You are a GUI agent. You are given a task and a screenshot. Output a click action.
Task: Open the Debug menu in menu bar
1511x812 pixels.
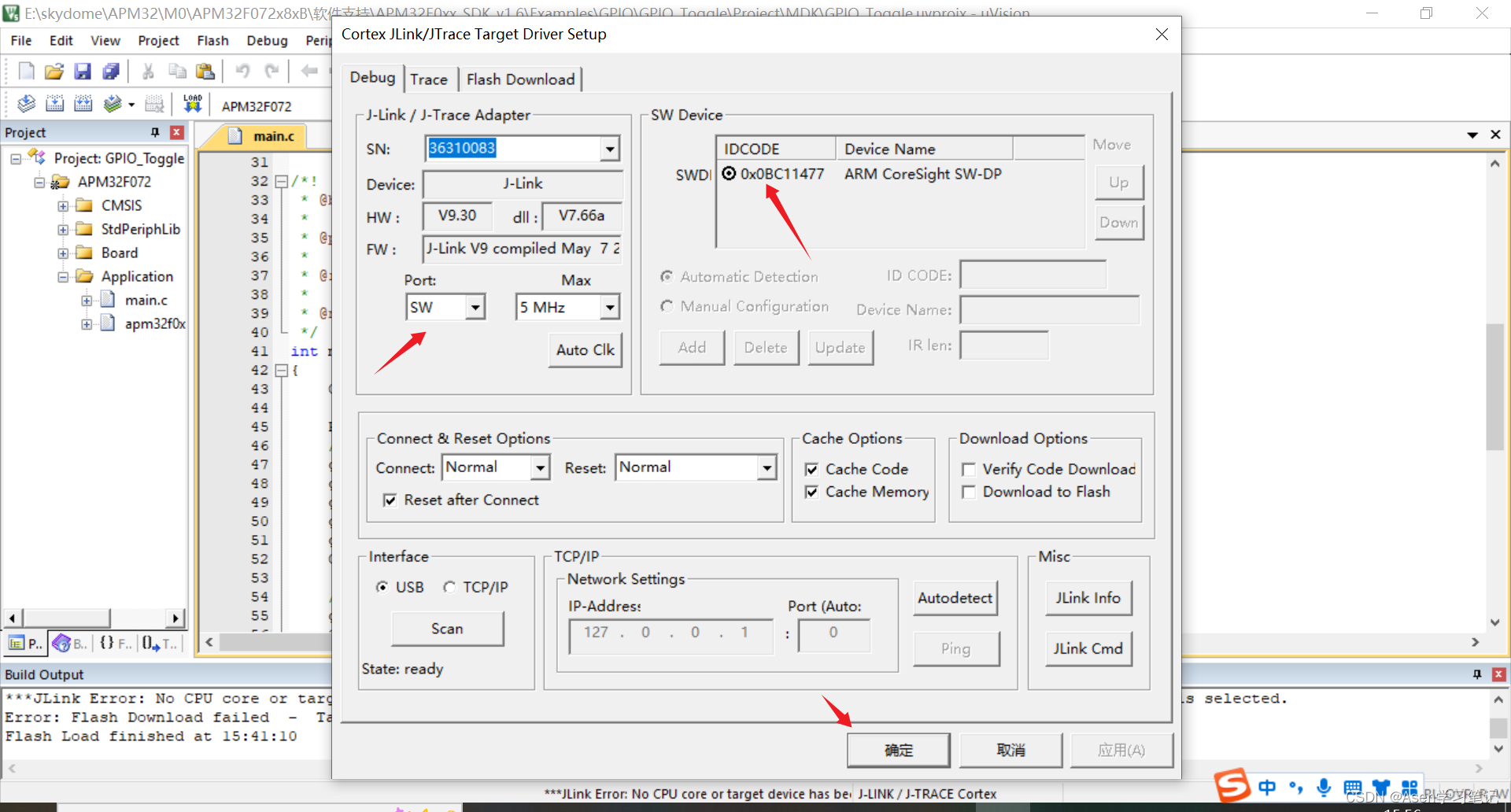click(267, 40)
